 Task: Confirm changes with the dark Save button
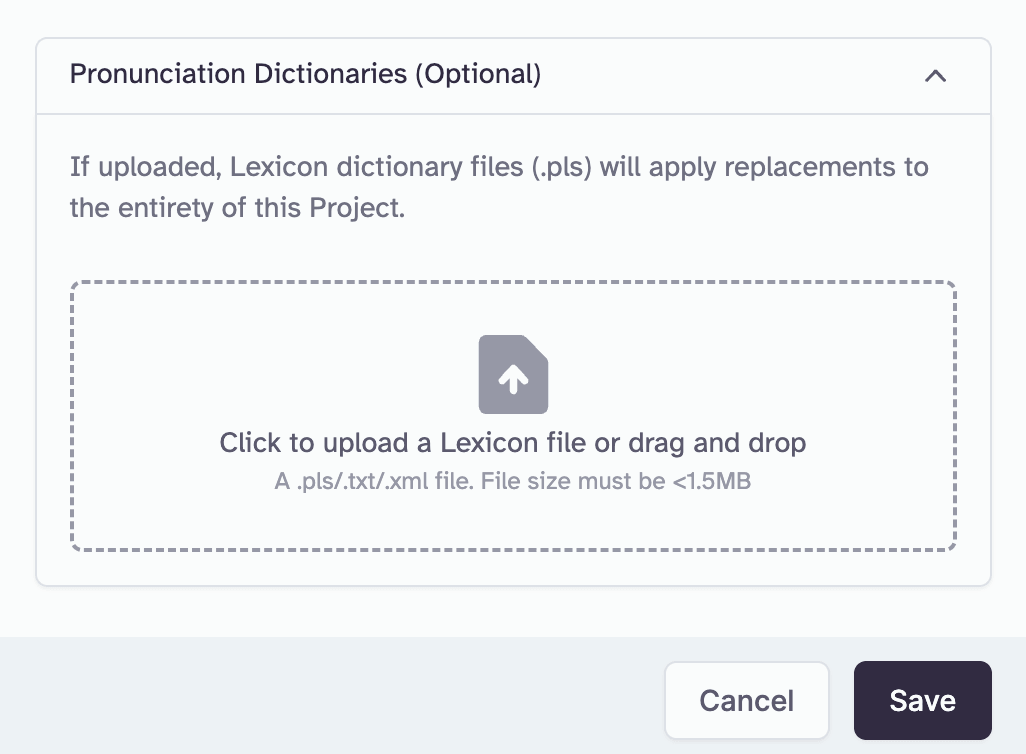(x=921, y=700)
